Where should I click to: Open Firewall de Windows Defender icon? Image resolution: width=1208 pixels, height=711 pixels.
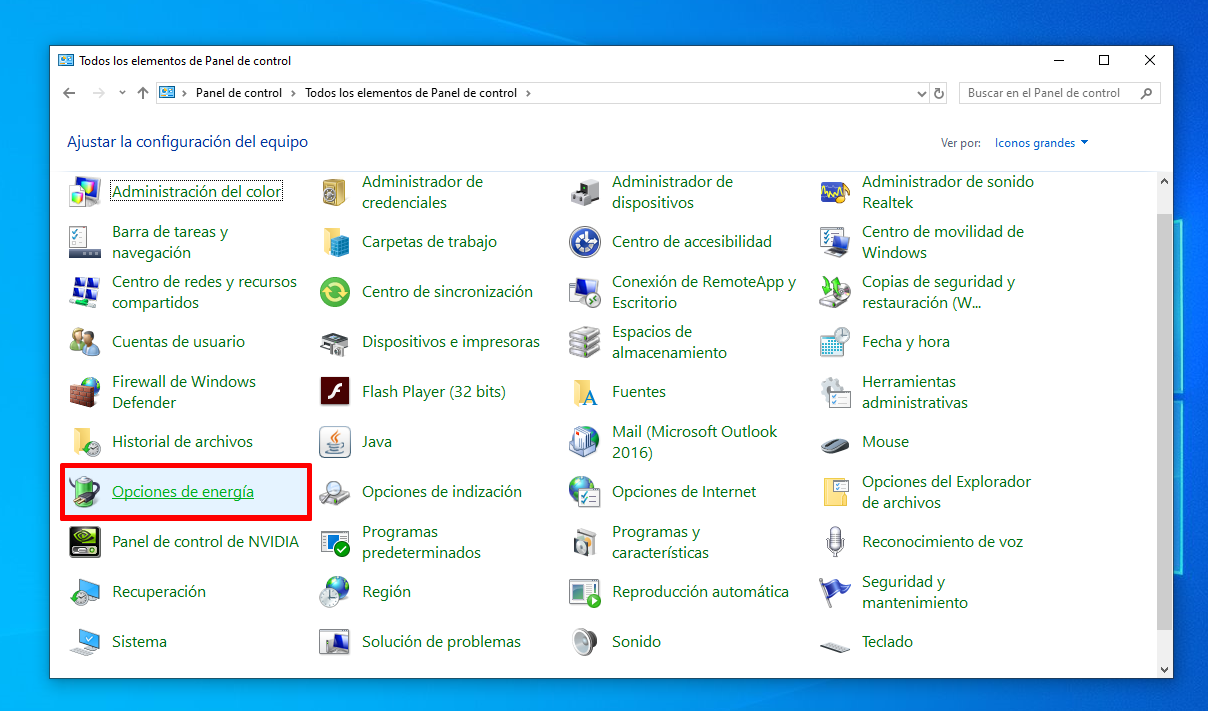coord(84,391)
